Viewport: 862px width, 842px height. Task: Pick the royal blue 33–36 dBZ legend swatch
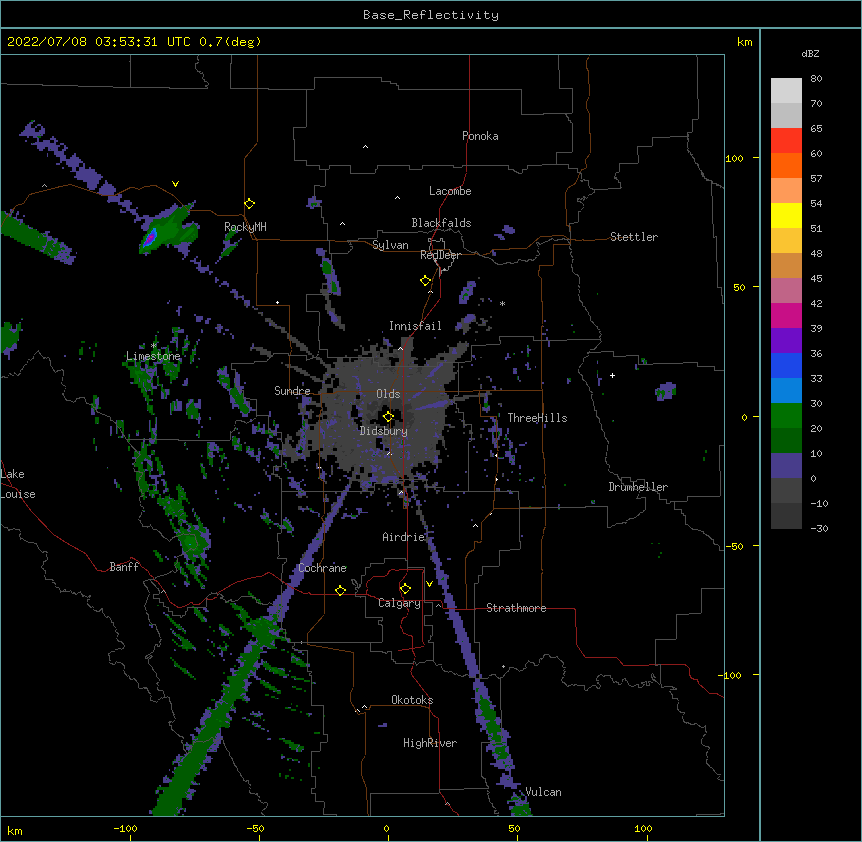tap(786, 365)
